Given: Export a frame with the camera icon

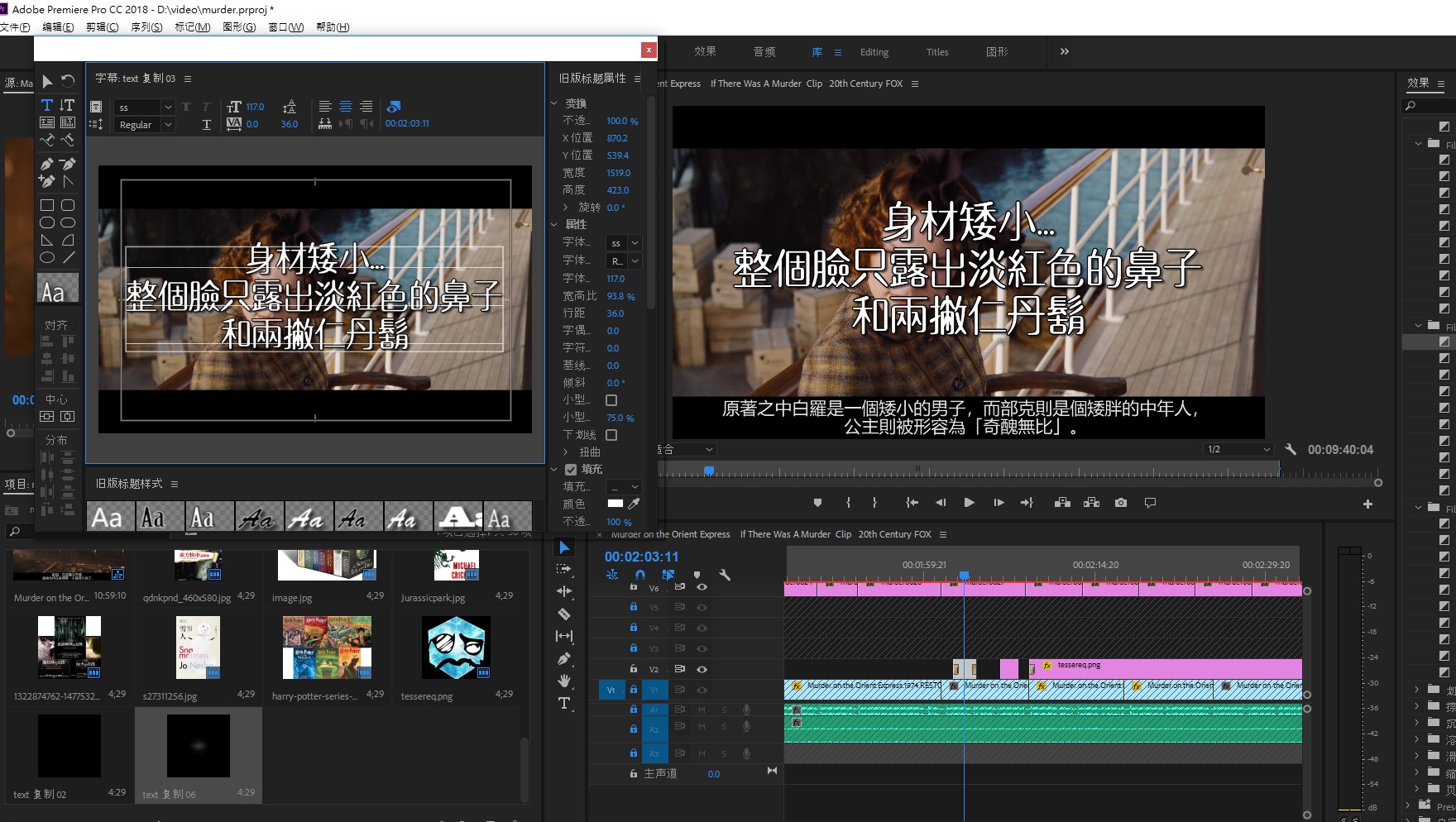Looking at the screenshot, I should coord(1120,502).
